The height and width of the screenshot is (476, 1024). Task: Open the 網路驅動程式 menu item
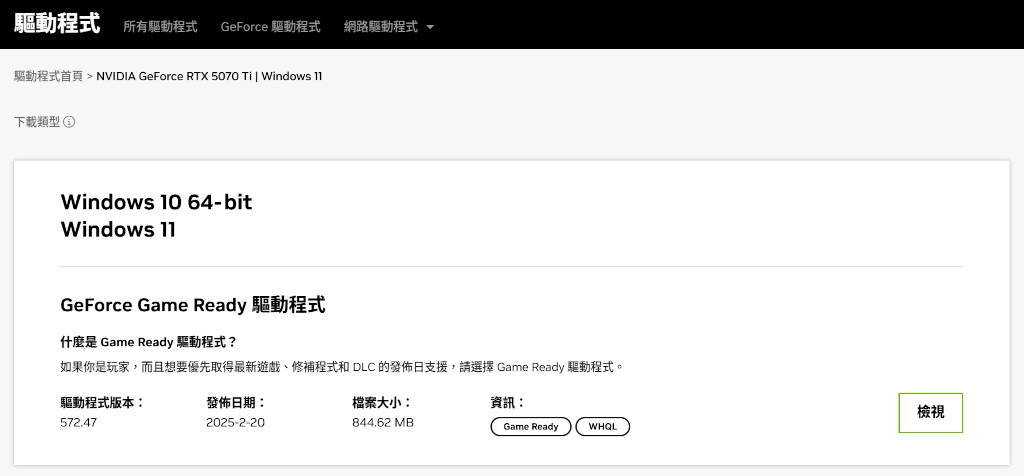pyautogui.click(x=381, y=27)
